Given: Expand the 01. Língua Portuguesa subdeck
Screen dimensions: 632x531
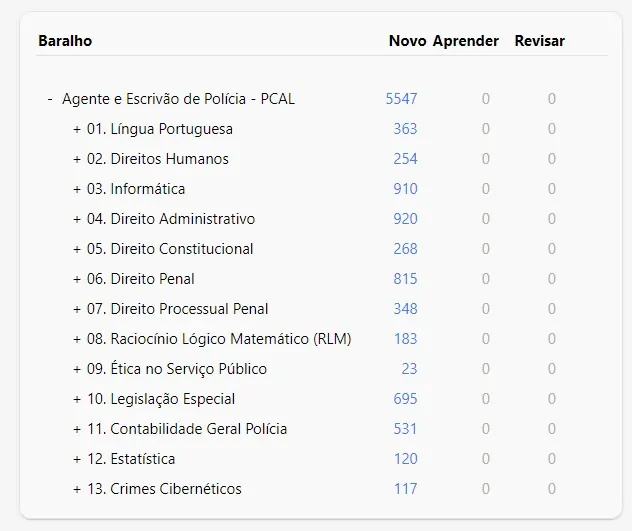Looking at the screenshot, I should coord(77,129).
